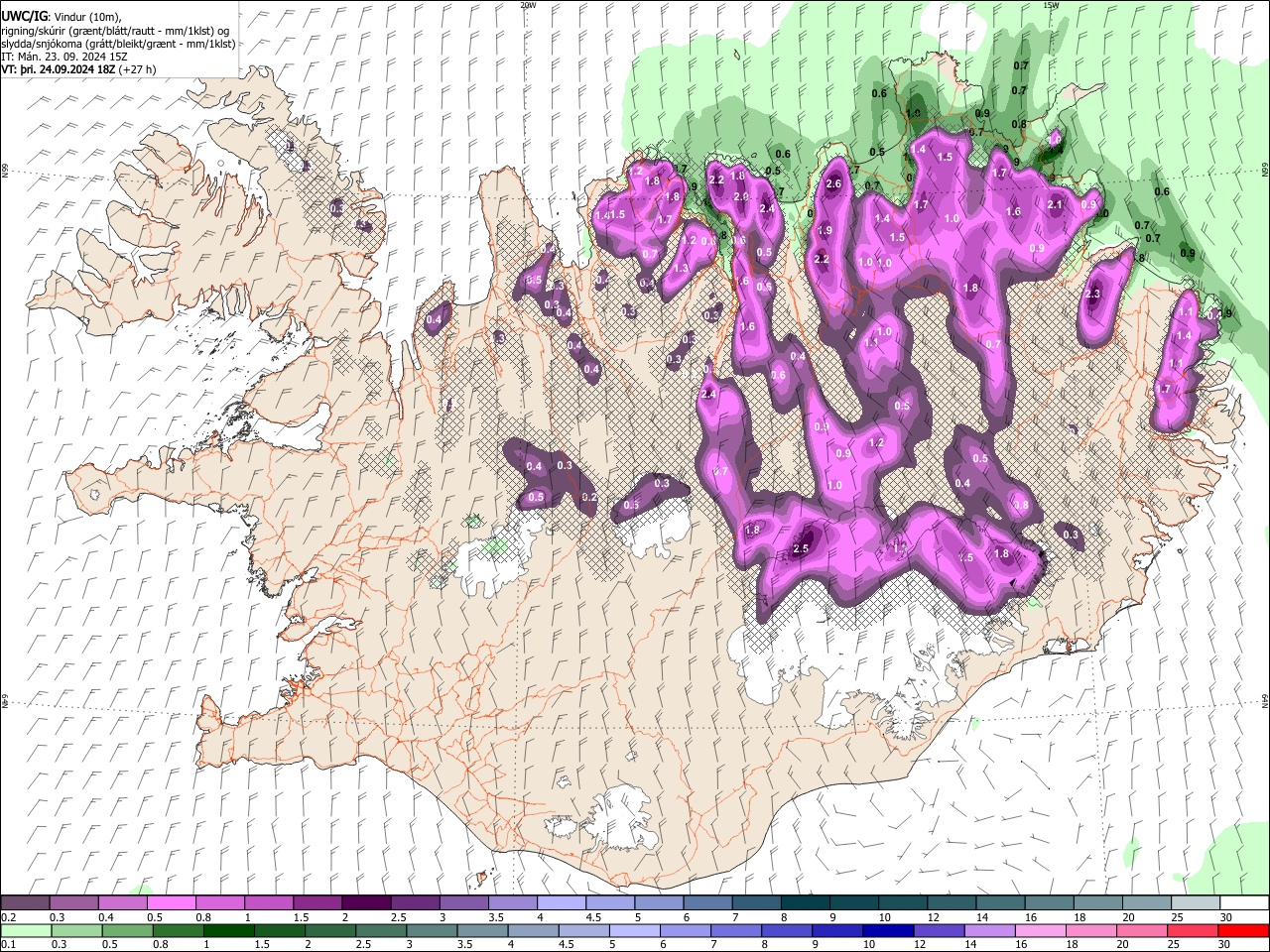Pick upper legend swatch between 25 and 30
The image size is (1270, 952).
tap(1195, 902)
